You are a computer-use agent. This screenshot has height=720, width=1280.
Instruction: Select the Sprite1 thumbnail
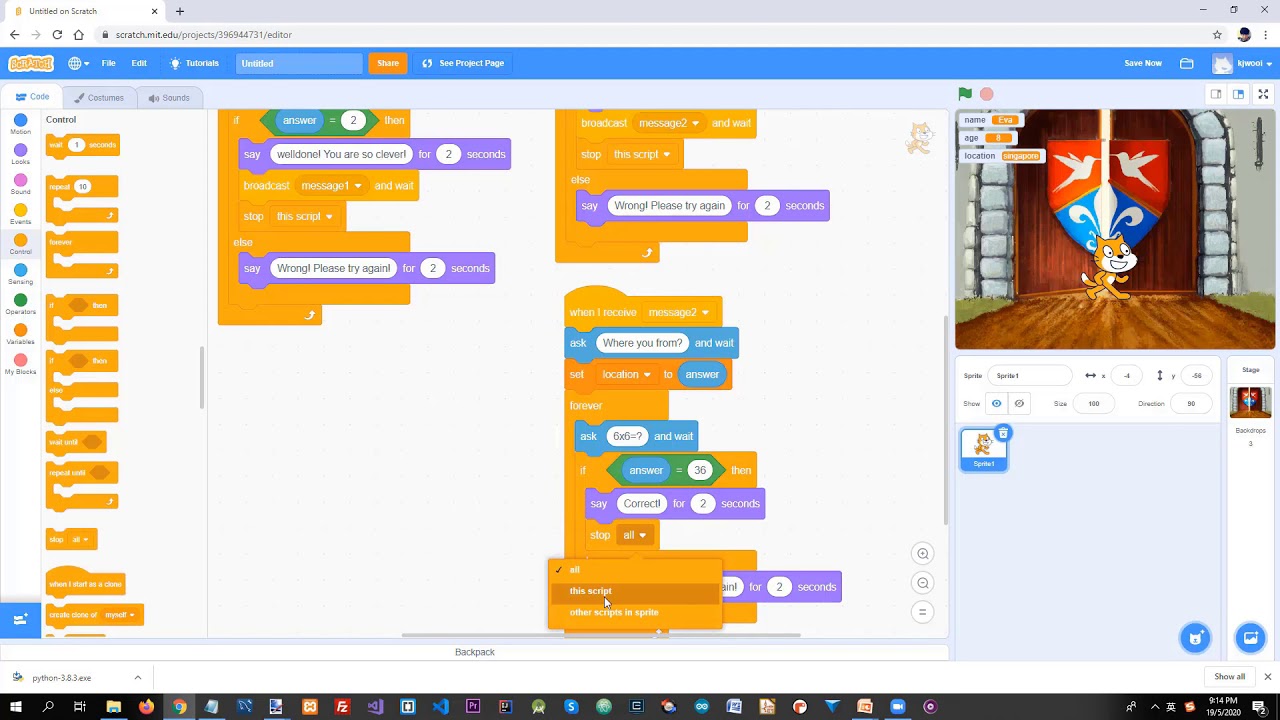(x=984, y=449)
